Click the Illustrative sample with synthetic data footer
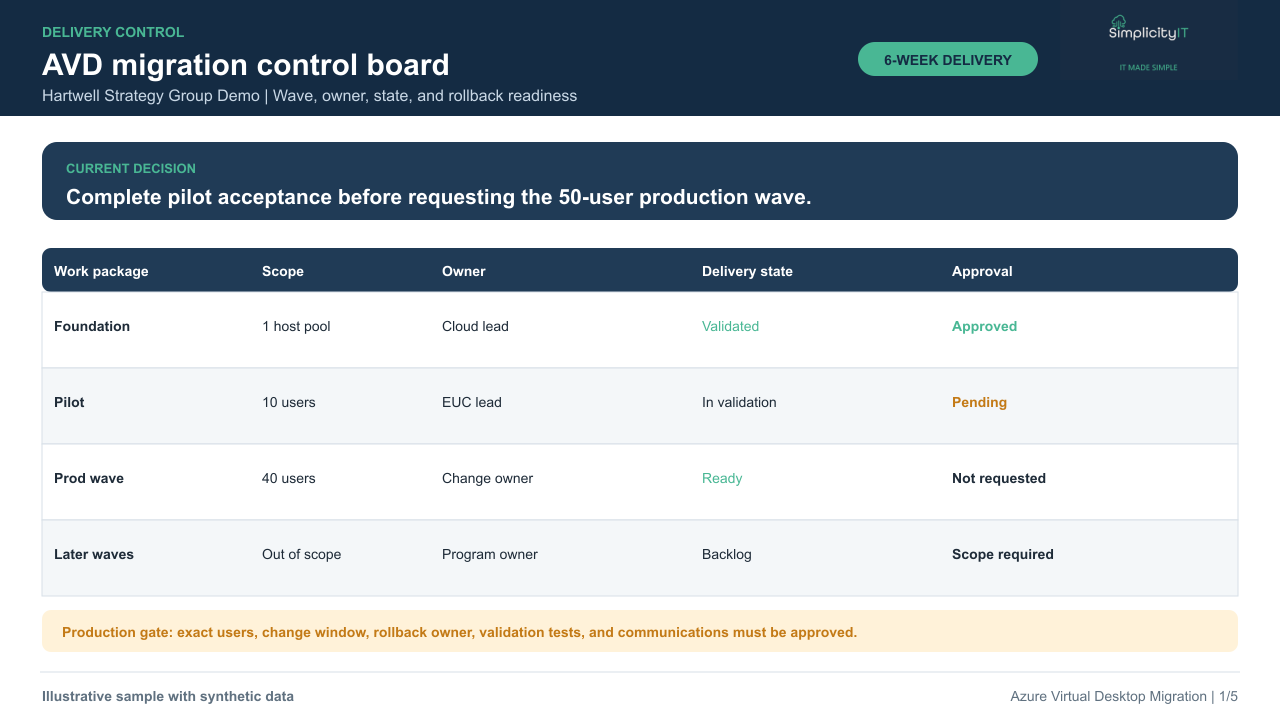This screenshot has height=720, width=1280. pyautogui.click(x=168, y=696)
